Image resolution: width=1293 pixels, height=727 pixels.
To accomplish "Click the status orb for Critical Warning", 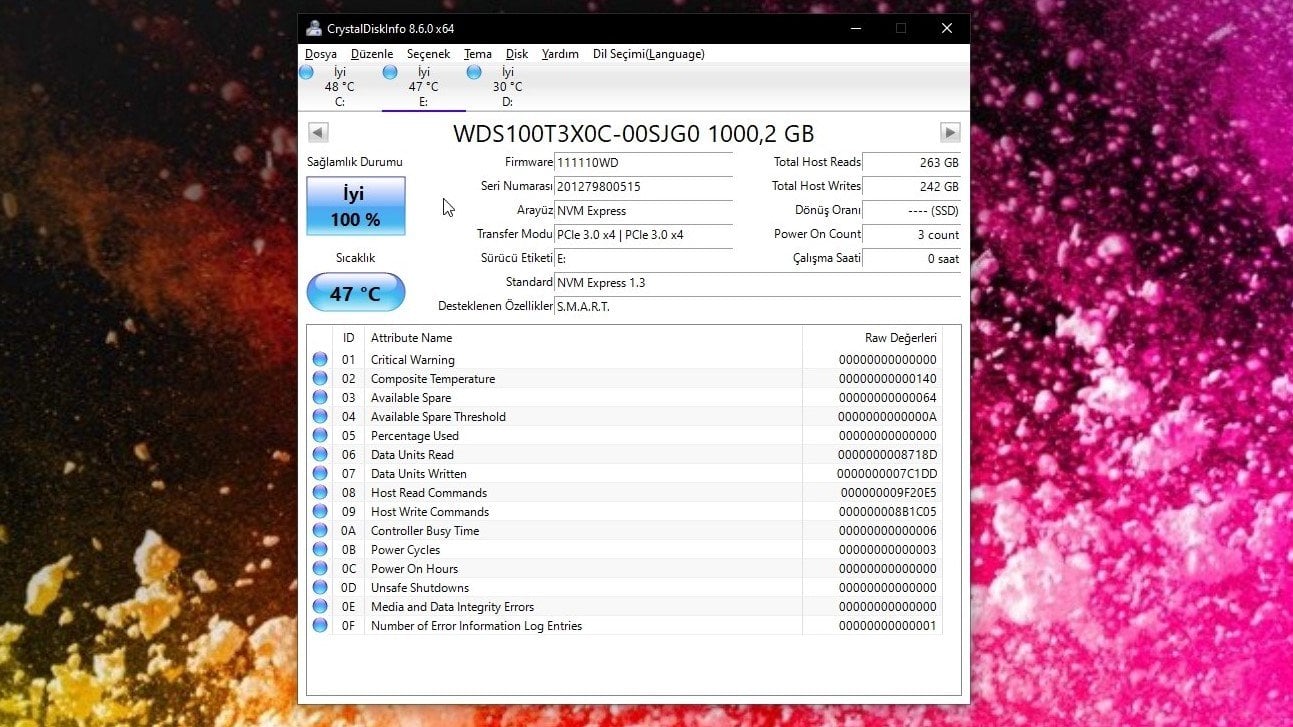I will 320,359.
